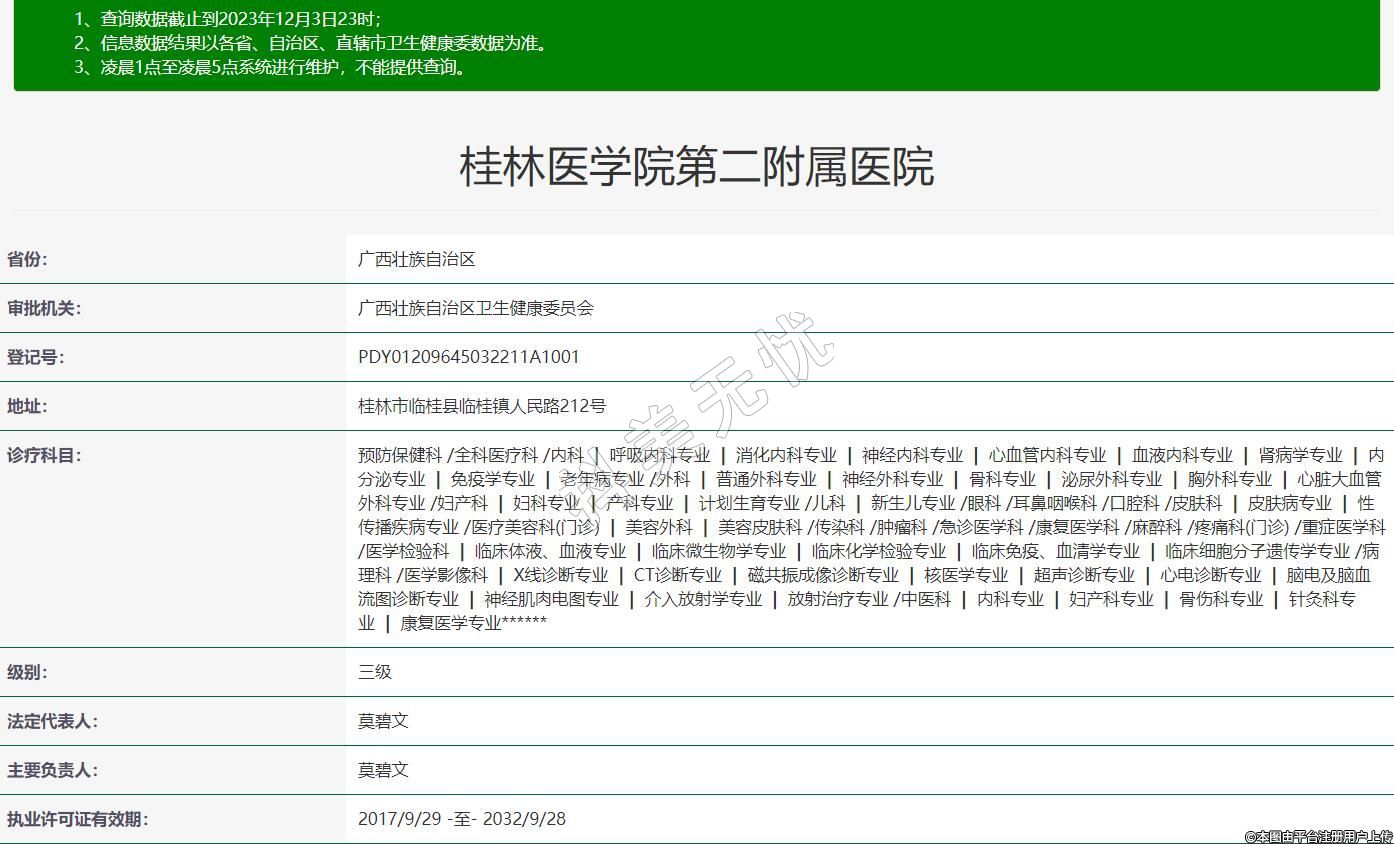The image size is (1394, 844).
Task: Click the hospital title 桂林医学院第二附属医院
Action: [696, 167]
